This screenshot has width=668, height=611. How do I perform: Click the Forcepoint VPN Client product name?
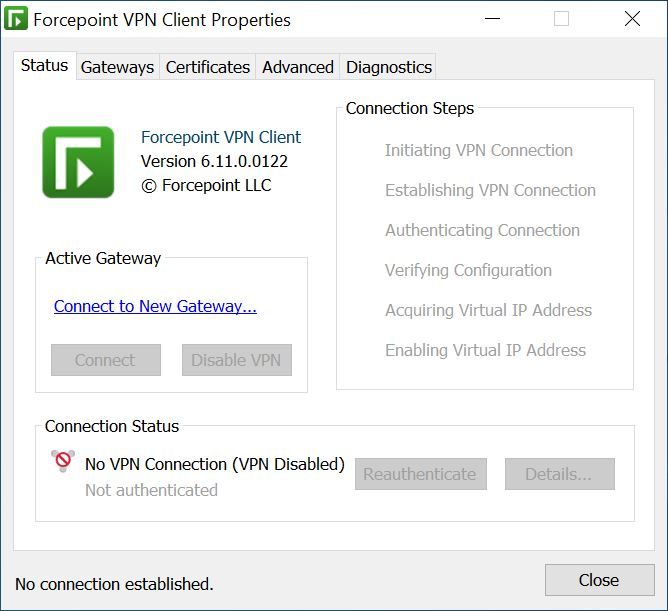pyautogui.click(x=221, y=137)
